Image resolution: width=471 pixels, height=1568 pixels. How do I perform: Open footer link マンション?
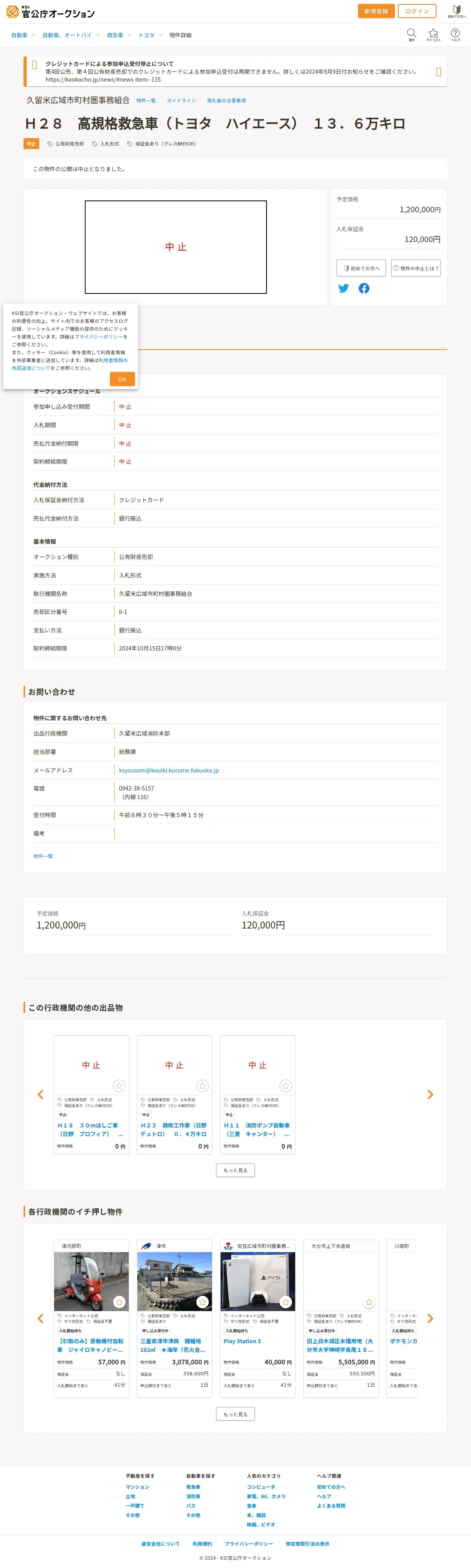pyautogui.click(x=137, y=1487)
